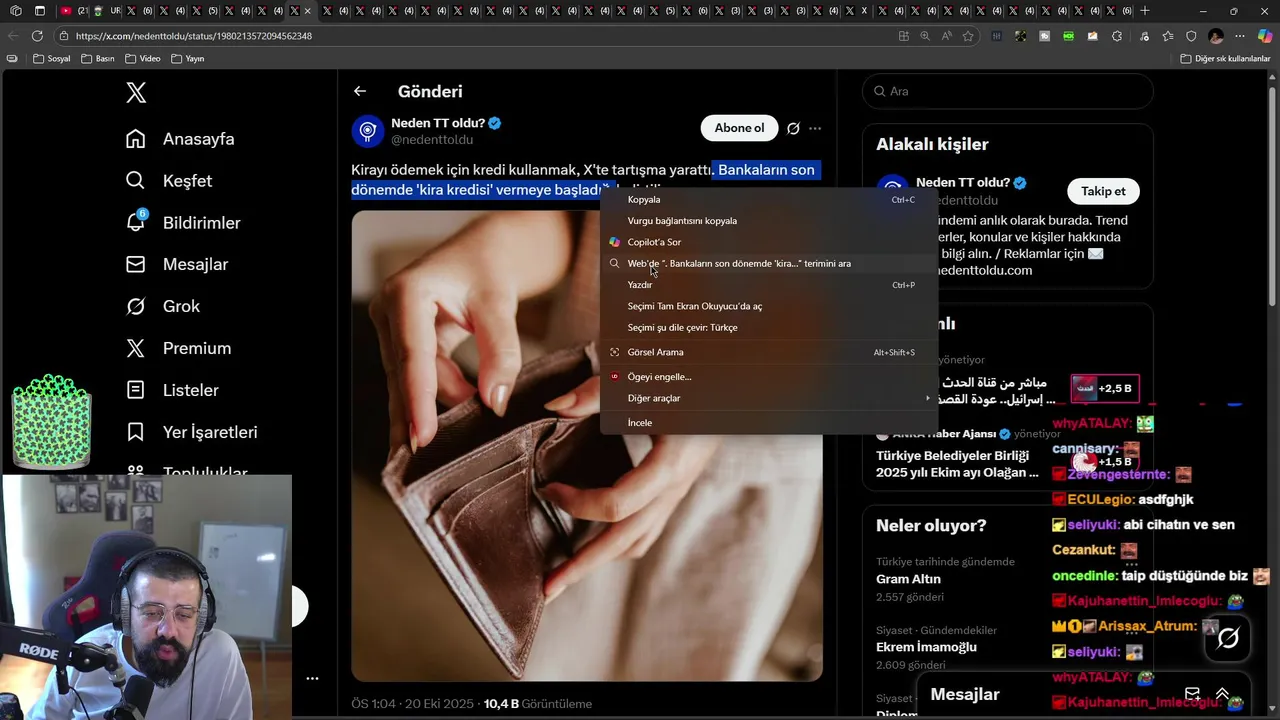Open the account three-dot menu at bottom left
Viewport: 1280px width, 720px height.
point(312,678)
